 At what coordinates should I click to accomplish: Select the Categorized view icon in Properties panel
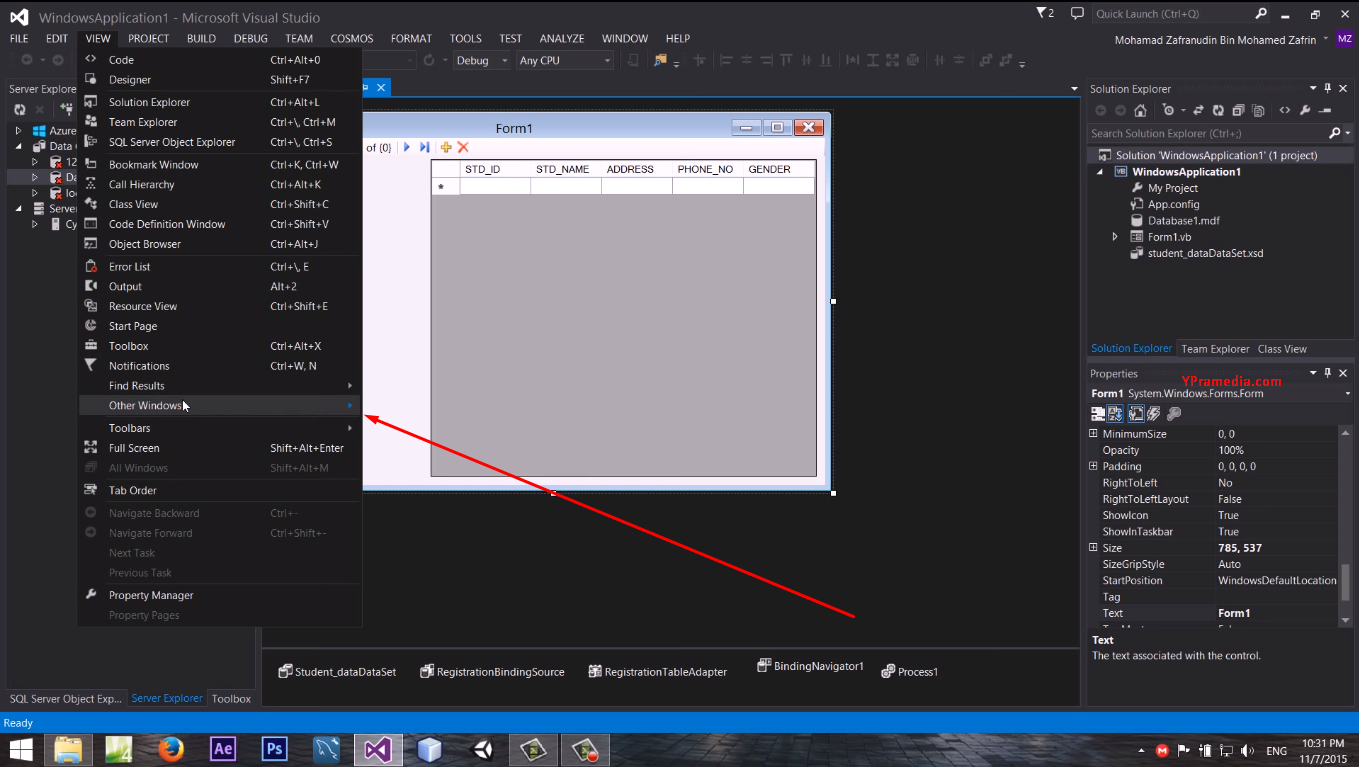point(1097,413)
